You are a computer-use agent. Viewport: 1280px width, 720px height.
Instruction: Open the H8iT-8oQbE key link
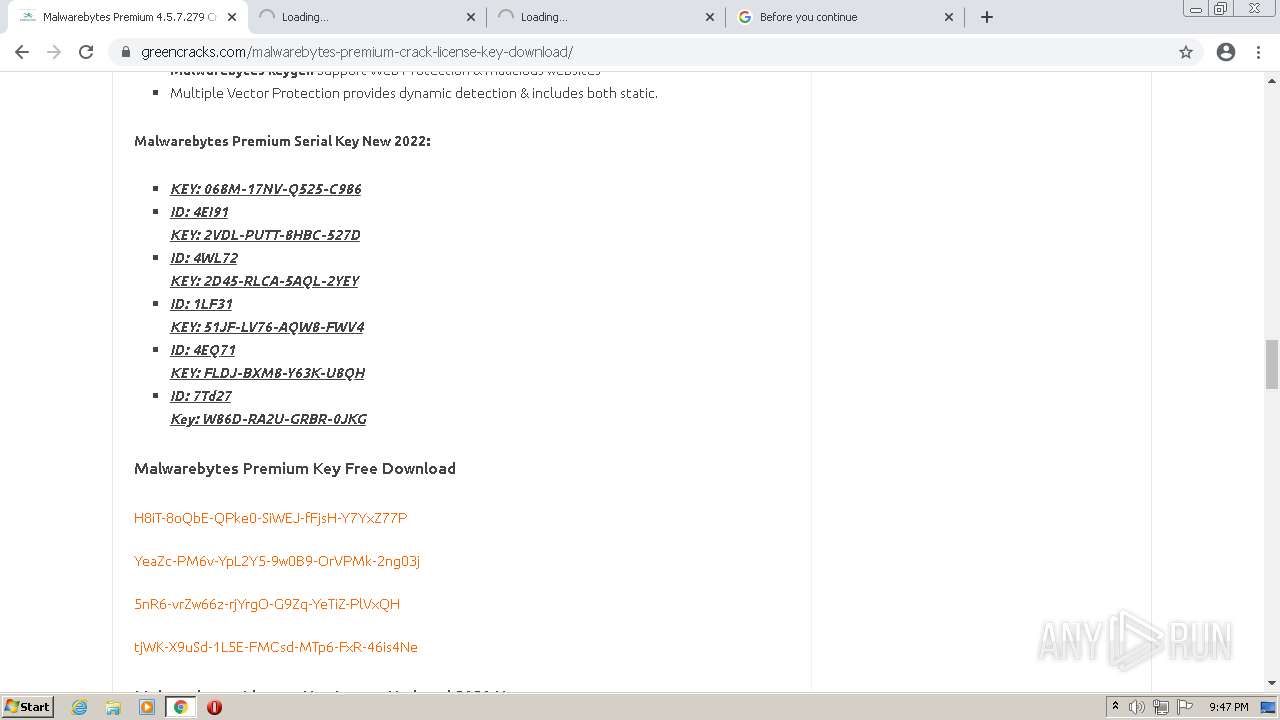pos(270,518)
